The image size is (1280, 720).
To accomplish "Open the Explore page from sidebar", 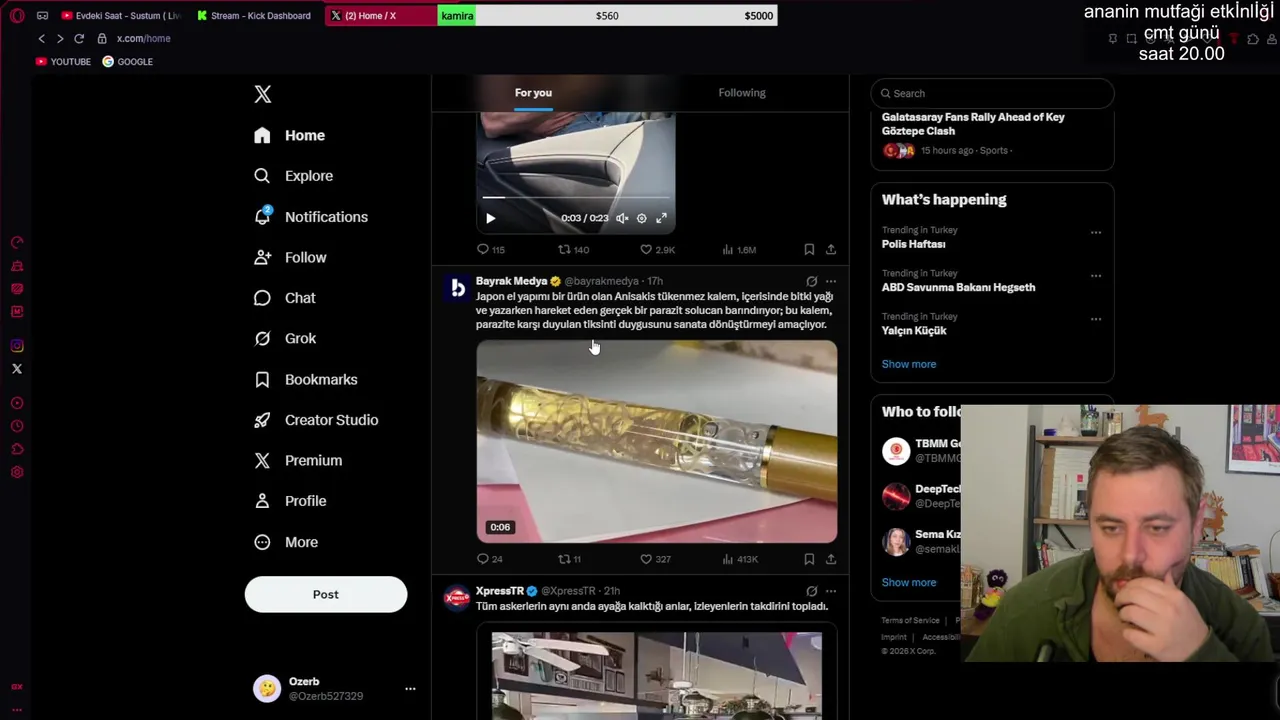I will [x=294, y=176].
